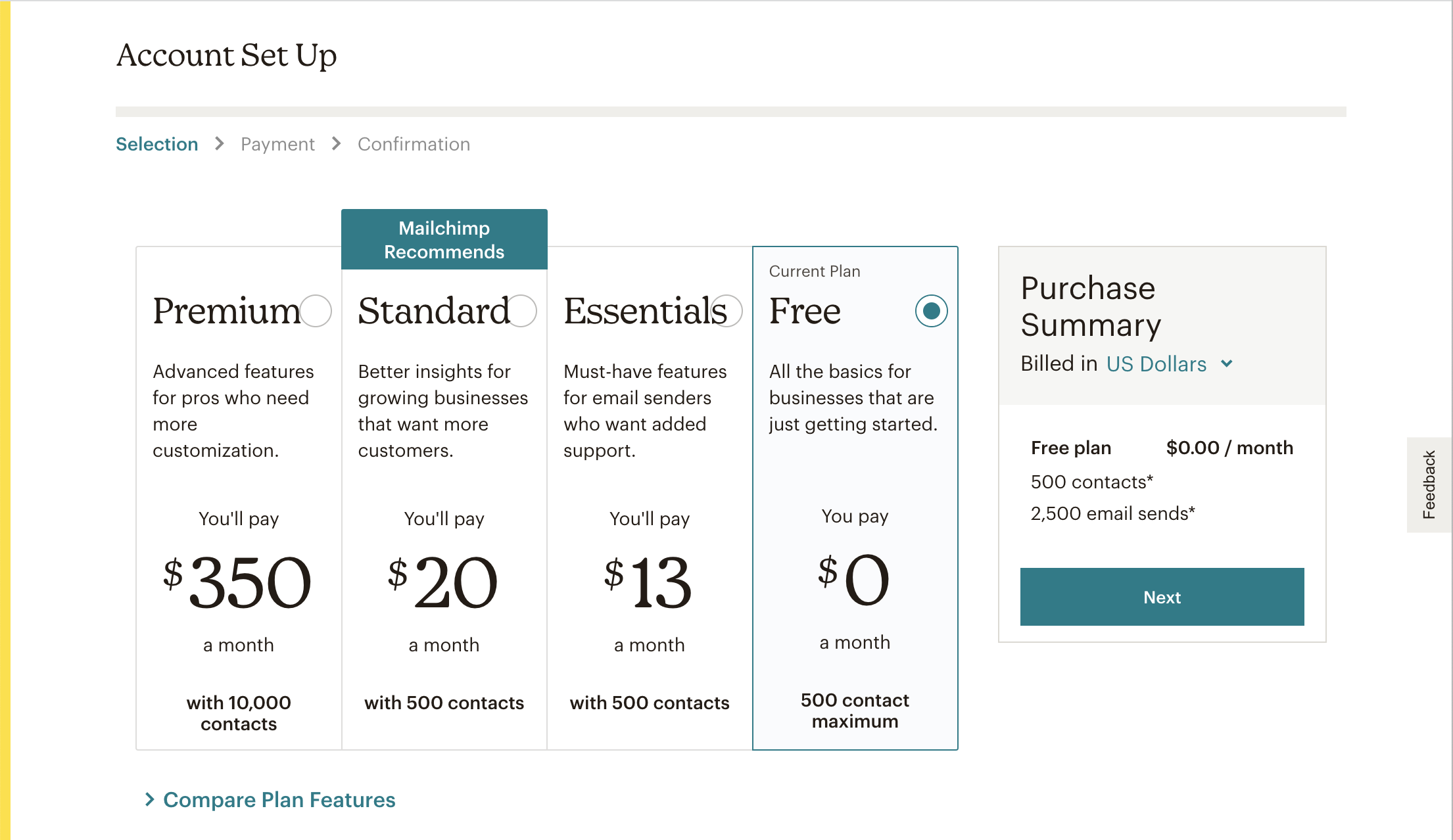Click the Free plan summary line
The height and width of the screenshot is (840, 1453).
(1161, 448)
